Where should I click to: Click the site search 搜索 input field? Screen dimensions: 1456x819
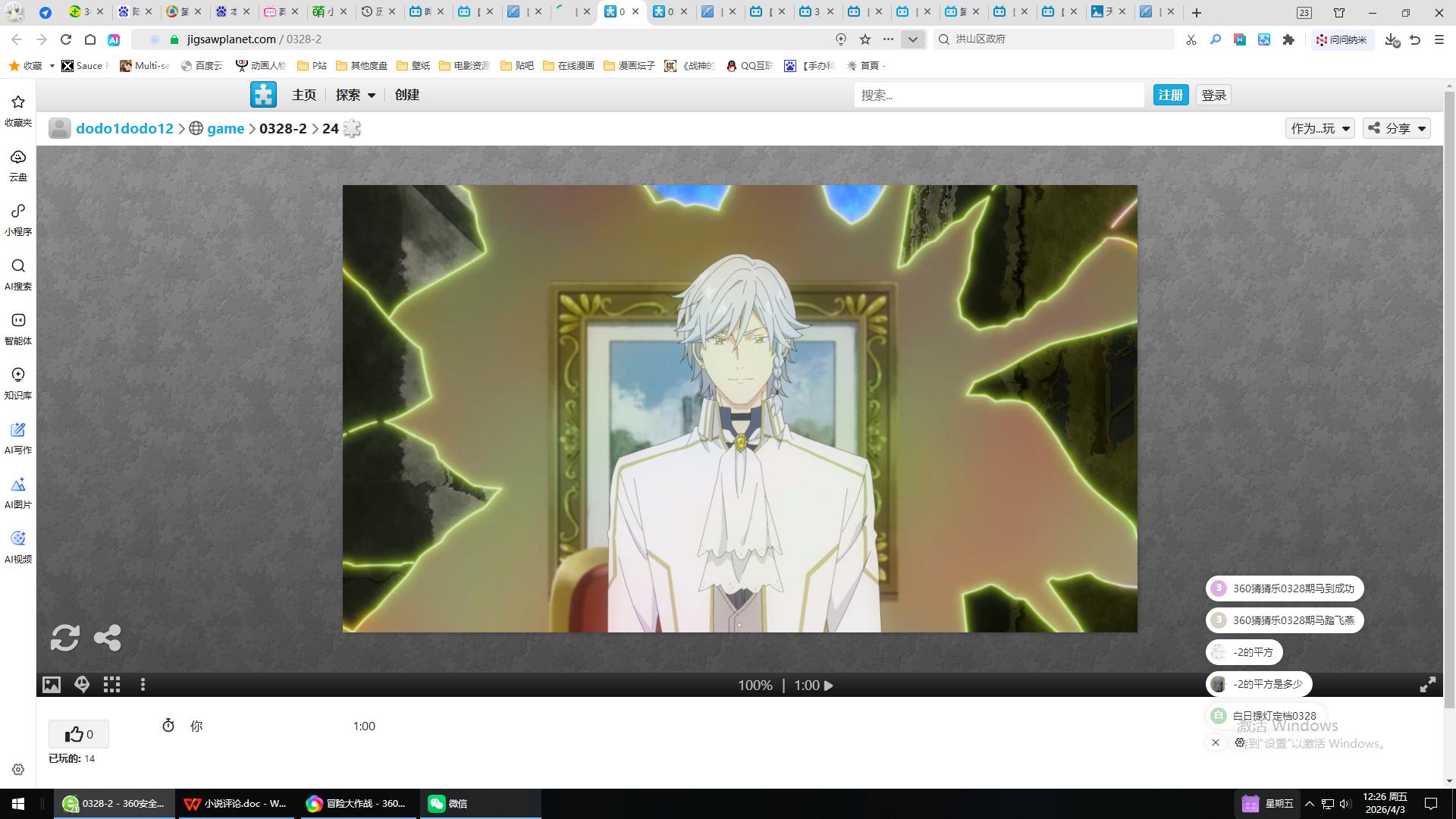click(x=998, y=95)
